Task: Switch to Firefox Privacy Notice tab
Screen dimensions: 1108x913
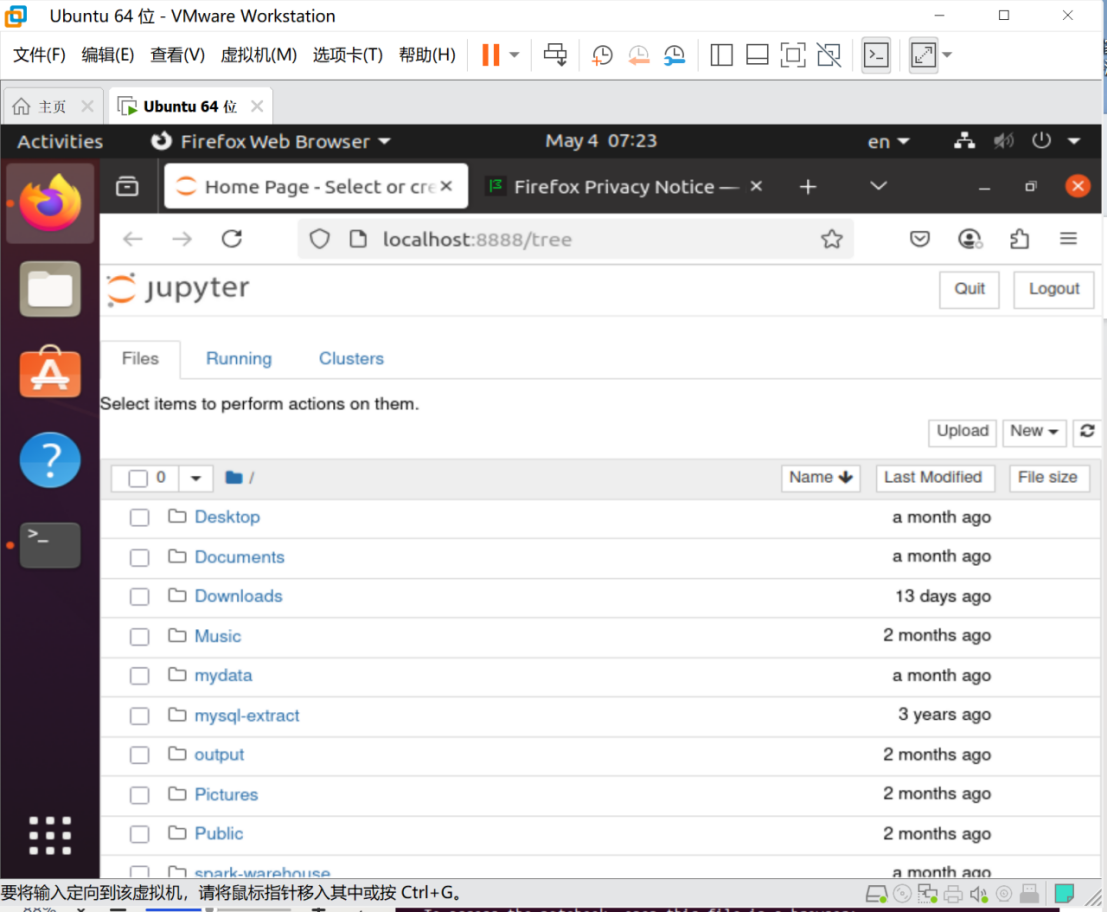Action: point(613,187)
